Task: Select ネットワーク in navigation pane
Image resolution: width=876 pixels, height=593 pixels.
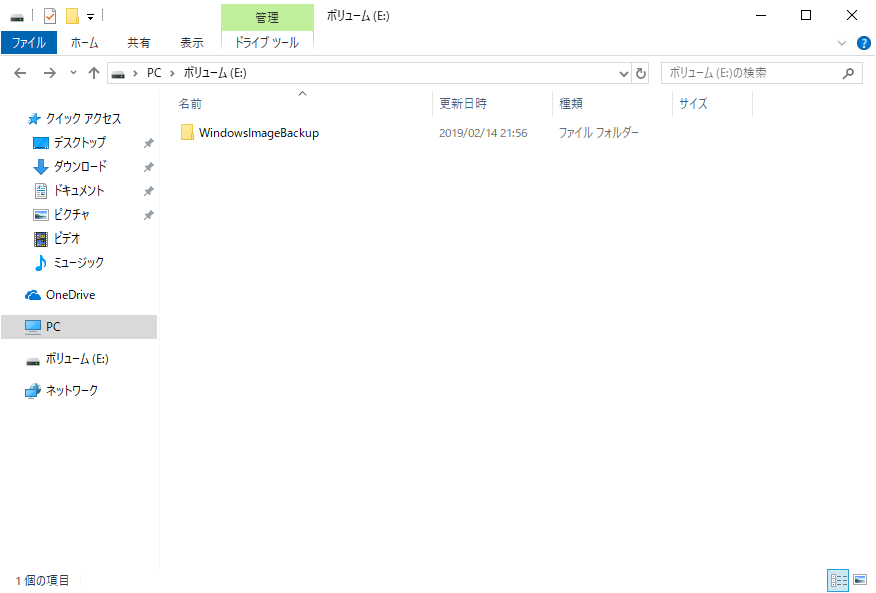Action: [x=72, y=391]
